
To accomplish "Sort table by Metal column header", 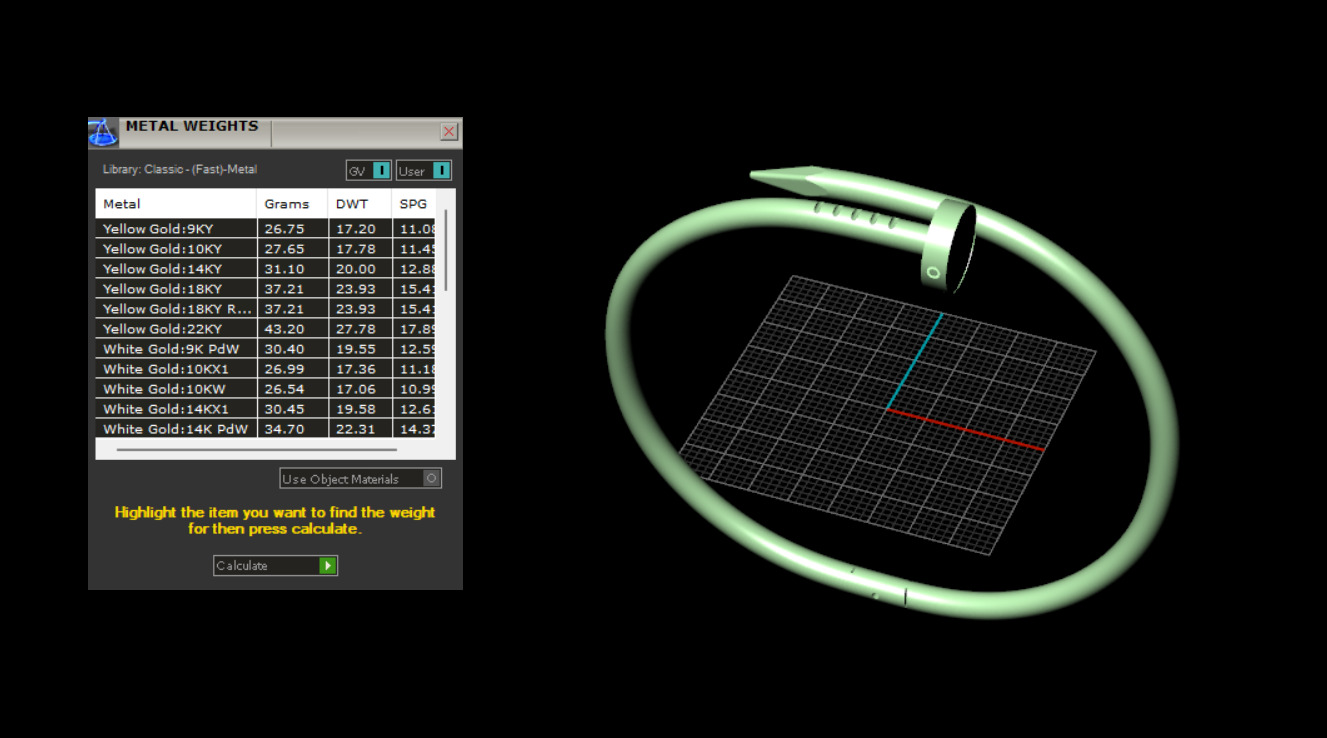I will 176,204.
